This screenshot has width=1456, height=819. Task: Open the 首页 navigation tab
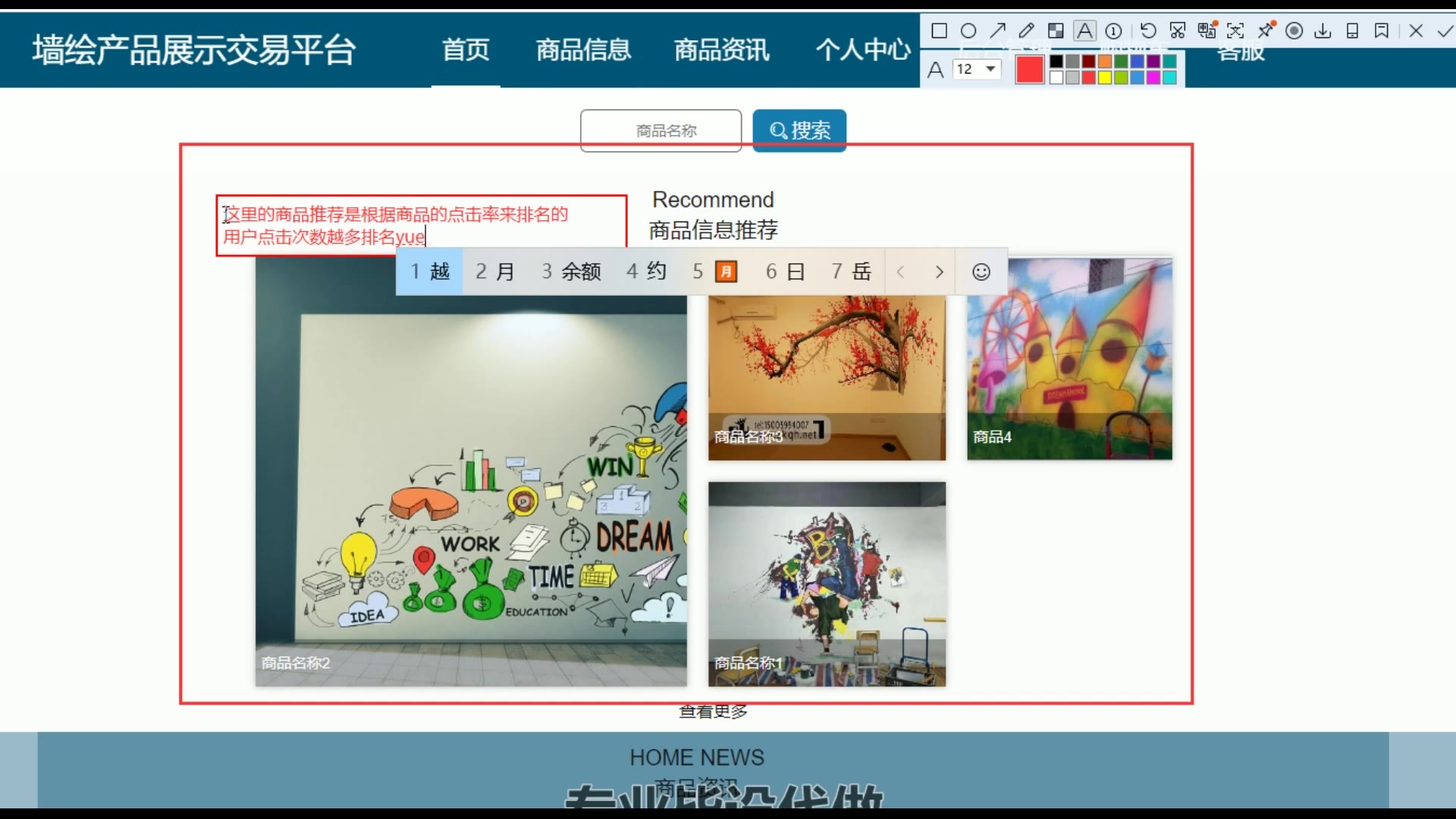pos(466,50)
